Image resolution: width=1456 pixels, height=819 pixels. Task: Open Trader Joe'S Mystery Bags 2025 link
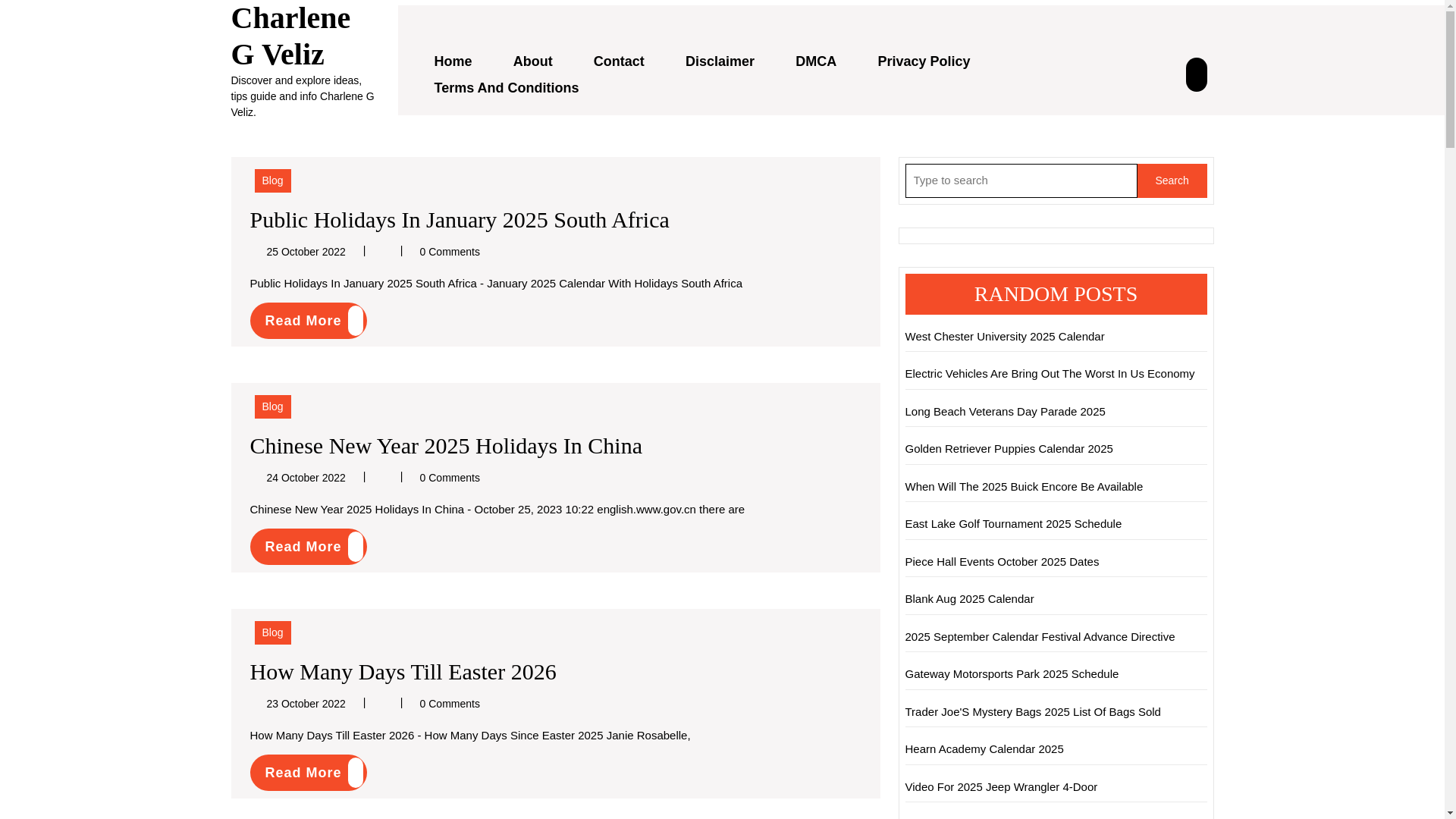(x=1033, y=712)
